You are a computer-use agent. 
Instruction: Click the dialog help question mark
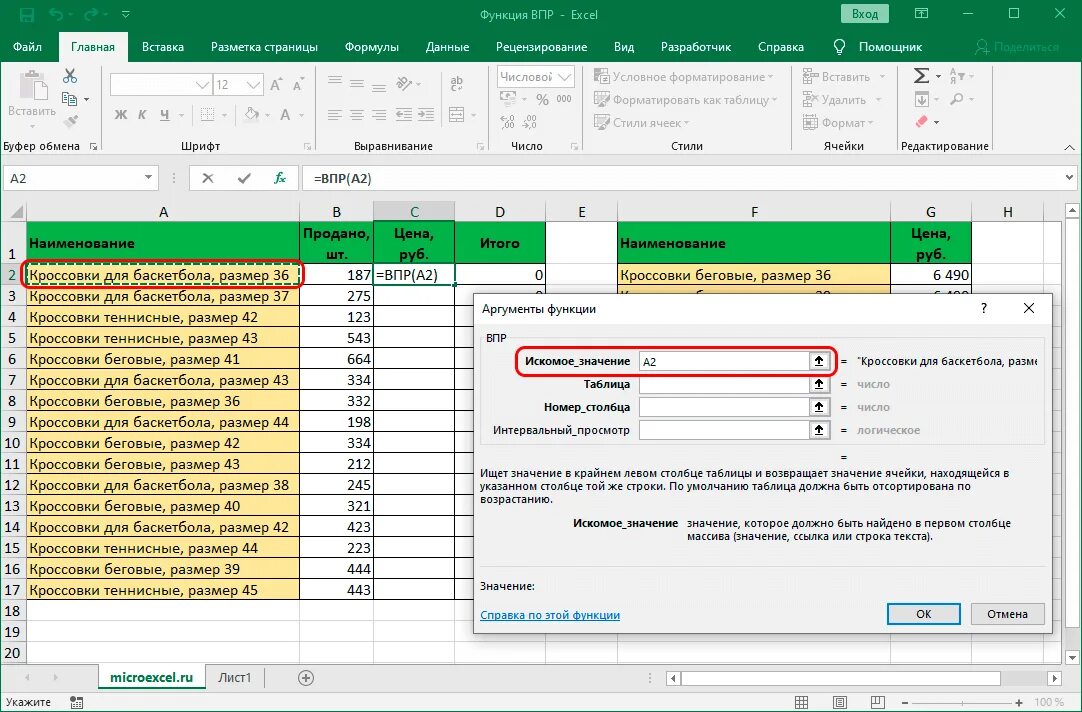984,308
